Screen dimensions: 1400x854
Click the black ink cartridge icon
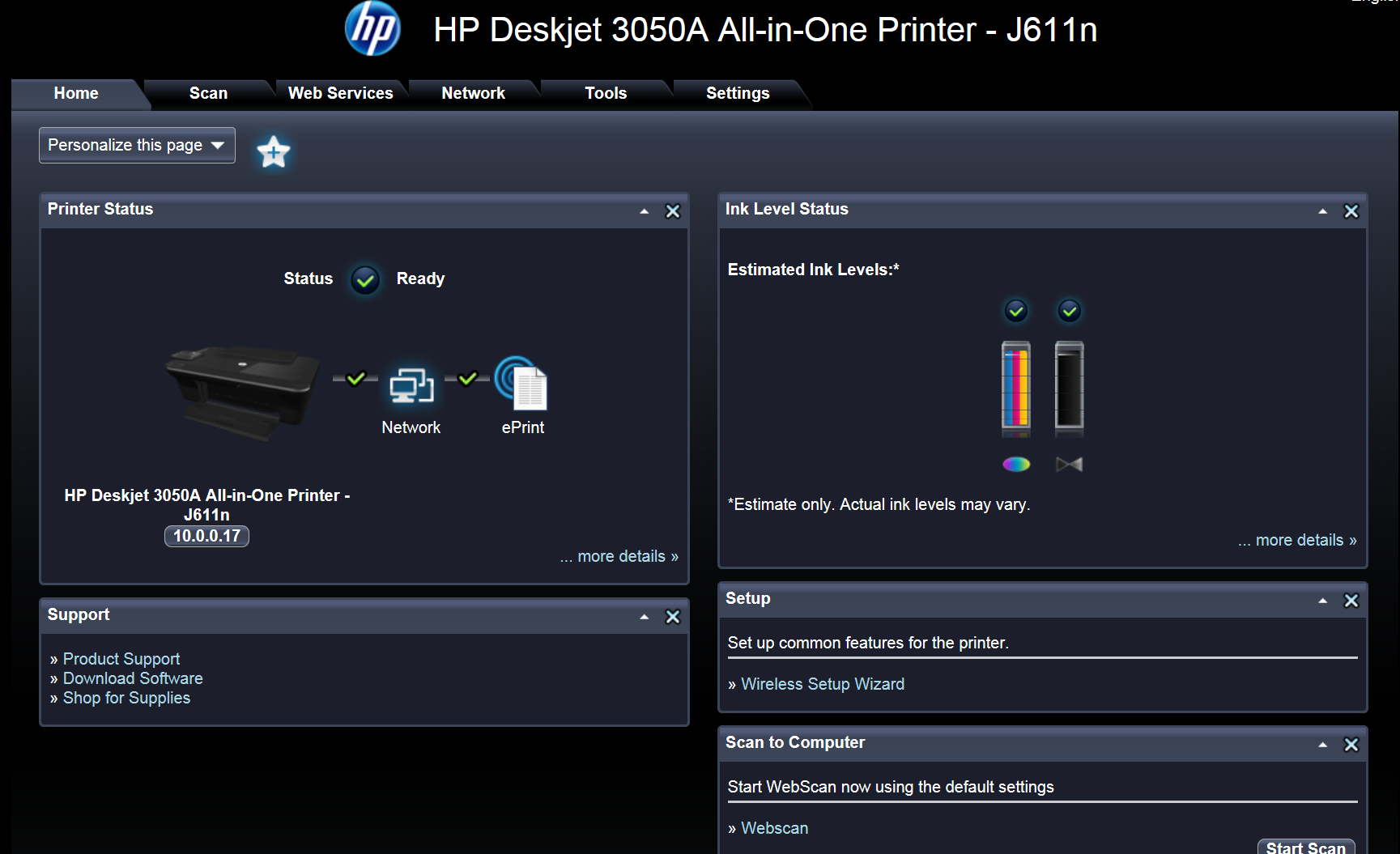pos(1069,385)
